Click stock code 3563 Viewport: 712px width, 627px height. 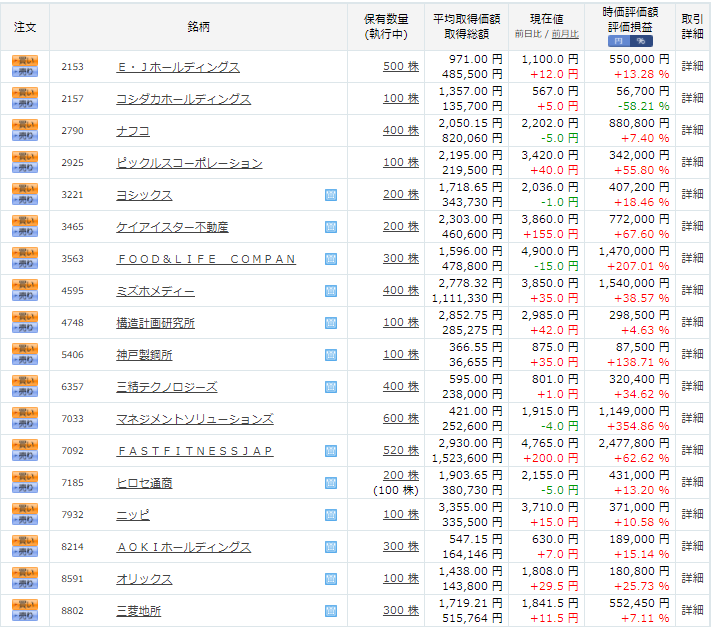click(73, 259)
